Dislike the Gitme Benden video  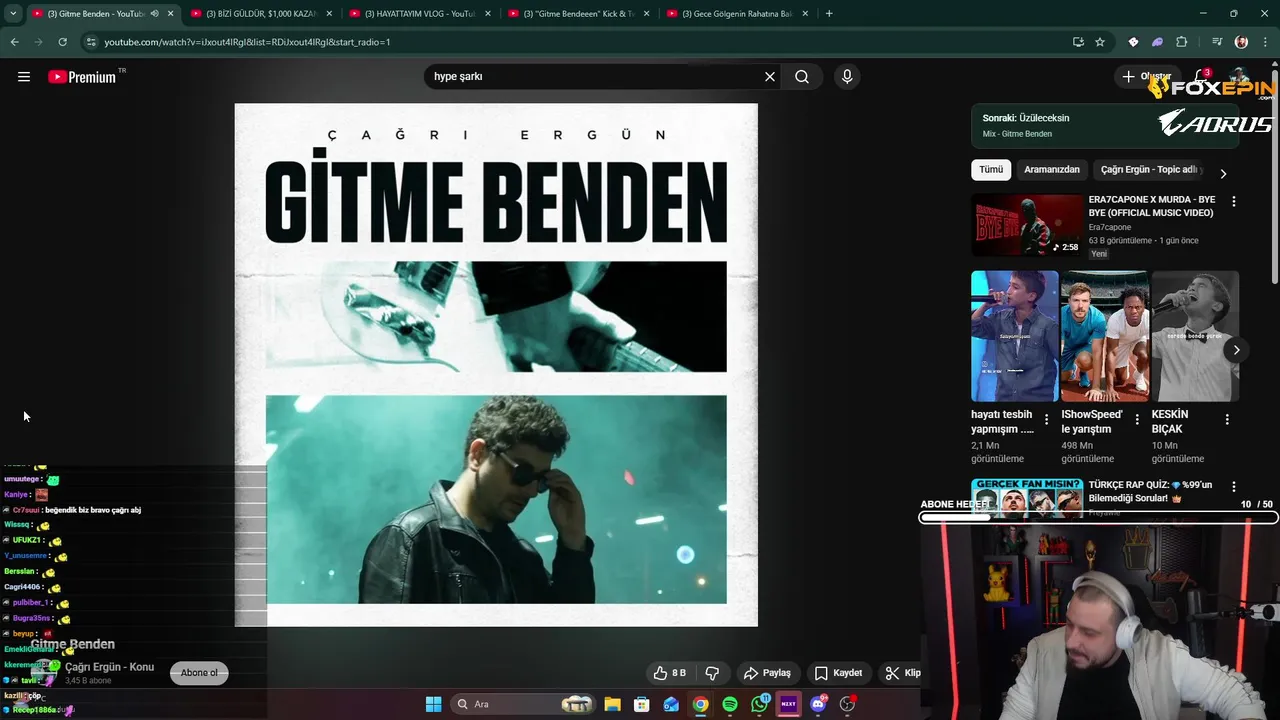tap(712, 673)
